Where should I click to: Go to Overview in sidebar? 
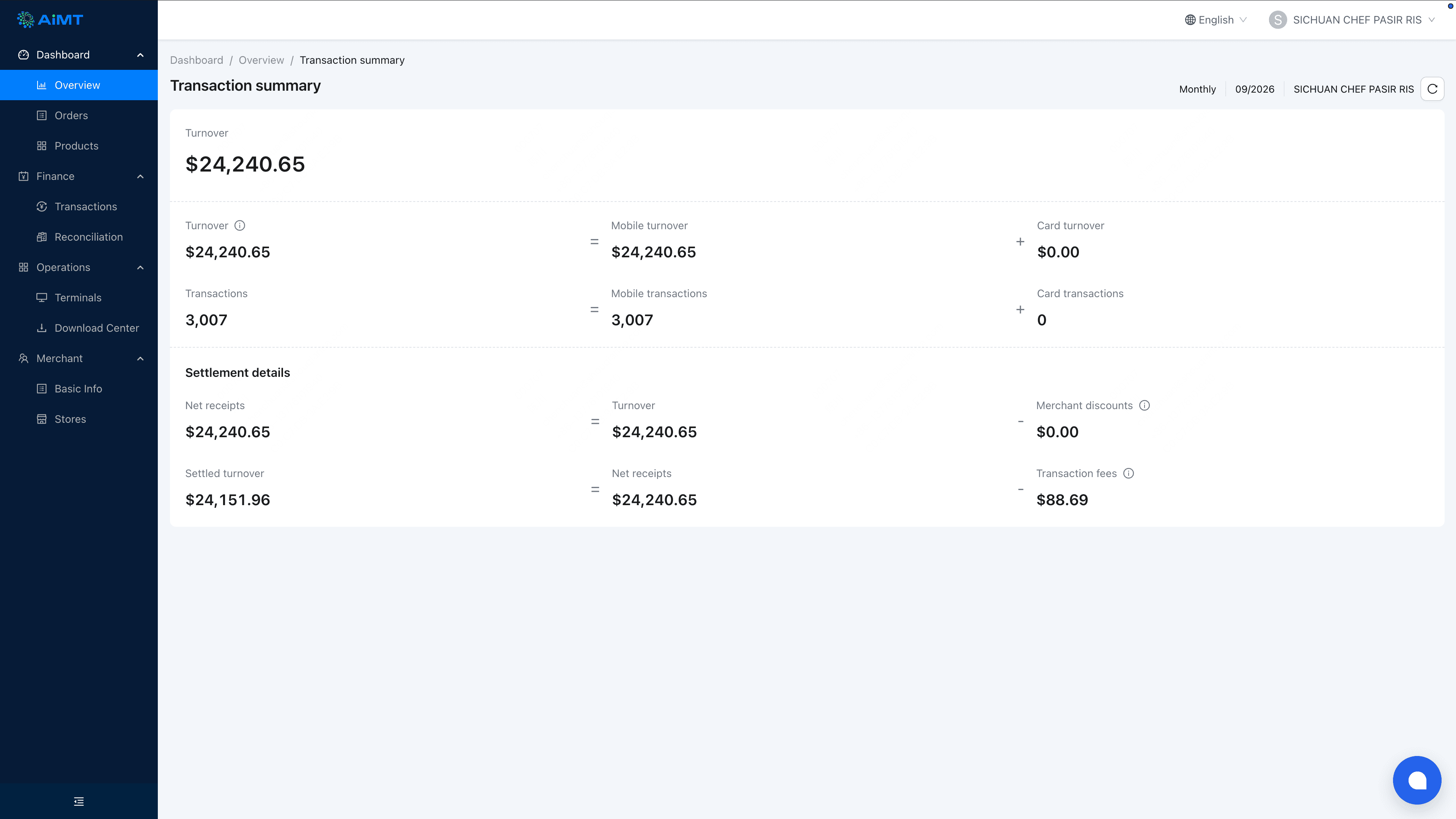tap(79, 85)
